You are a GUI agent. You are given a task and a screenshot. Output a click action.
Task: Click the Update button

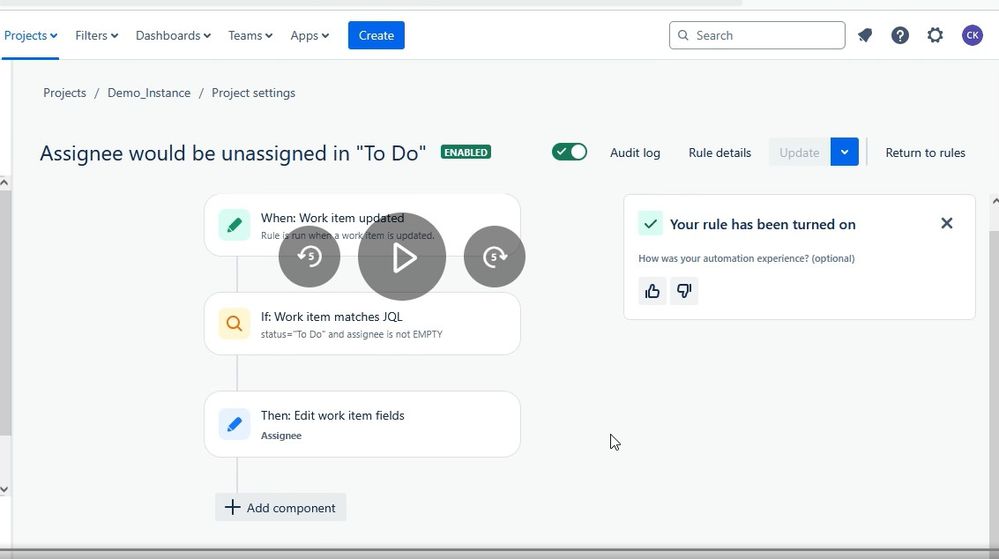[800, 152]
